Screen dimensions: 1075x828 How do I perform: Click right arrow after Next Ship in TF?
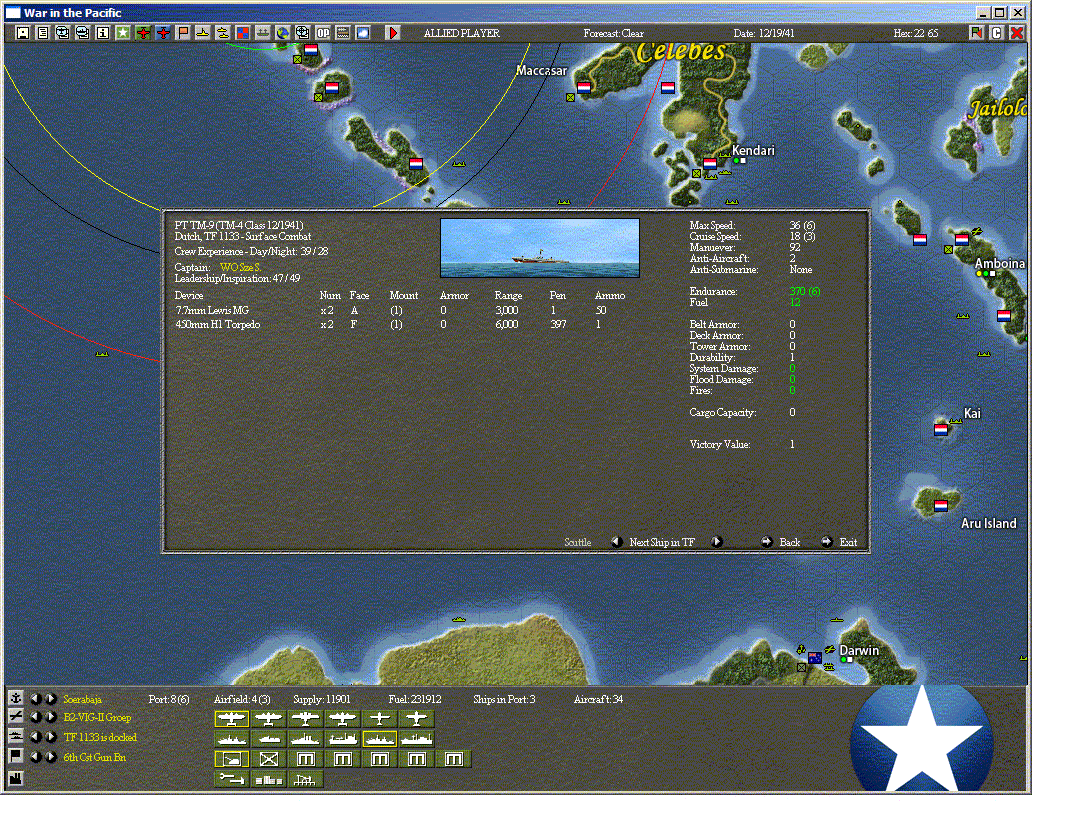point(716,541)
